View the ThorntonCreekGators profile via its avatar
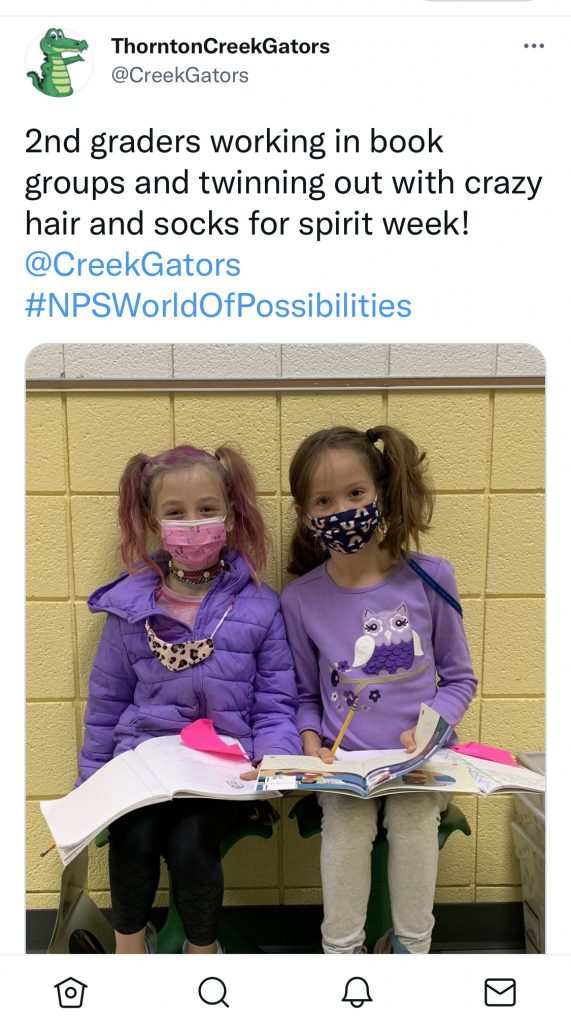Screen dimensions: 571x1024 [59, 62]
